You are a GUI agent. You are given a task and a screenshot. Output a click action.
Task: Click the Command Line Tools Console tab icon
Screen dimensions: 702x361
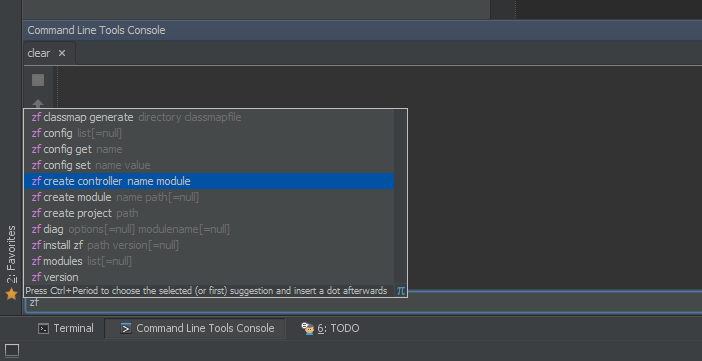(x=126, y=329)
